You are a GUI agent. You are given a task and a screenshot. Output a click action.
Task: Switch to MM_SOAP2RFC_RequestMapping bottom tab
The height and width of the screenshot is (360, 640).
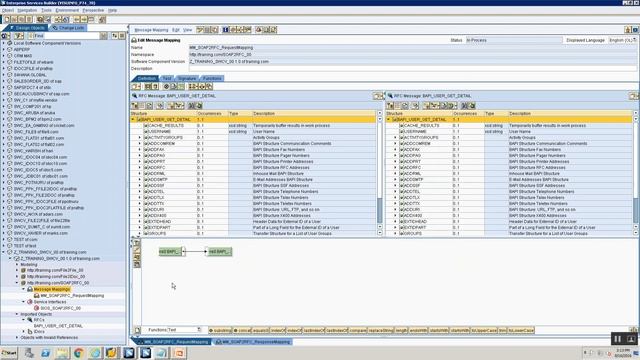click(x=173, y=342)
